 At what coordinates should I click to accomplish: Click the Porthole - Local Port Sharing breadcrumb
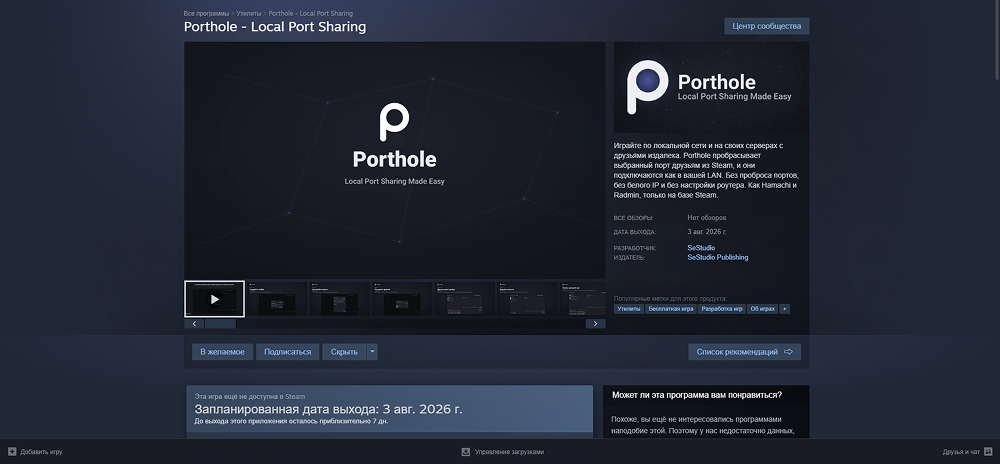[x=311, y=13]
